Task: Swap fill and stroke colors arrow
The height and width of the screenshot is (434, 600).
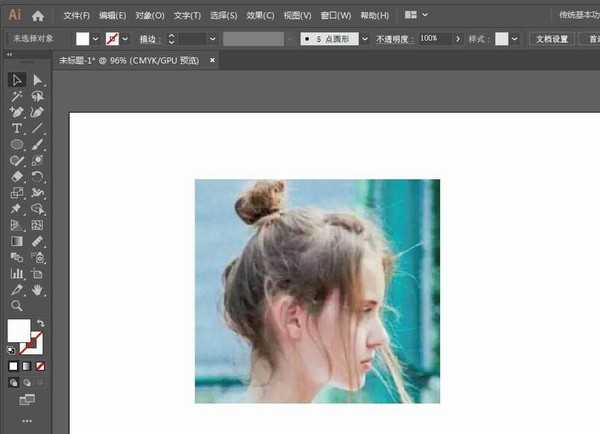Action: click(41, 324)
